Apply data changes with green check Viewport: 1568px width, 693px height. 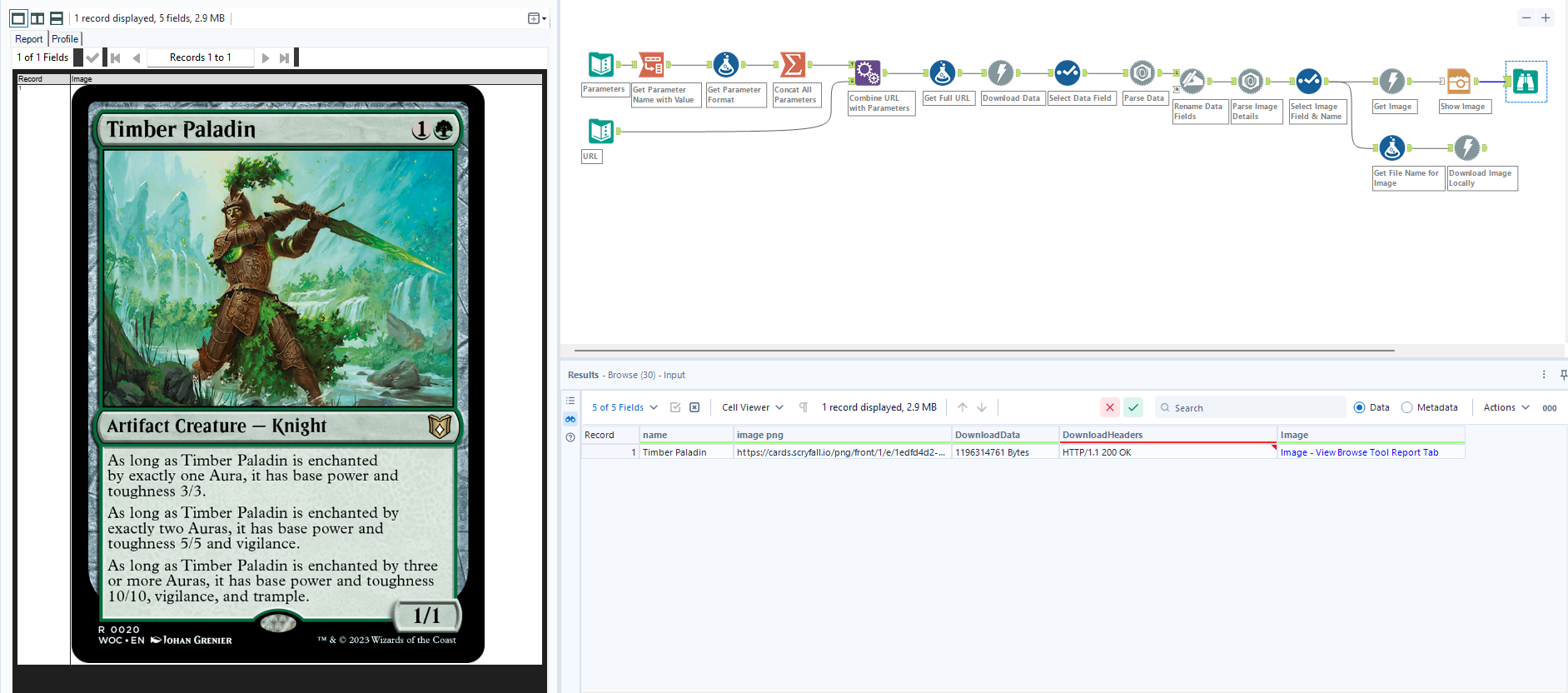pos(1133,407)
